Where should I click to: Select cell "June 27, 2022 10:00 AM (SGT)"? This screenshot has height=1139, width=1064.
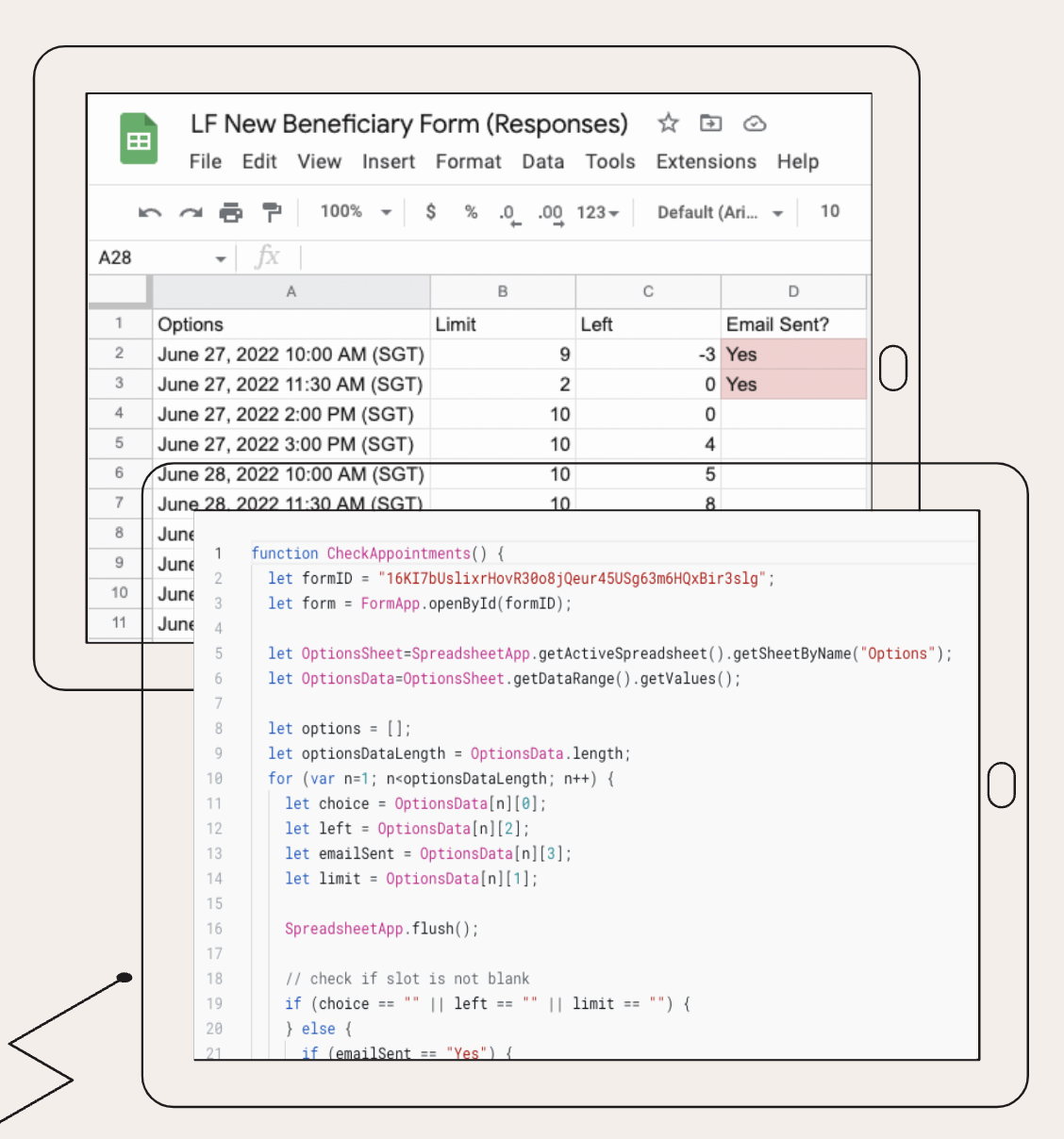[x=291, y=355]
